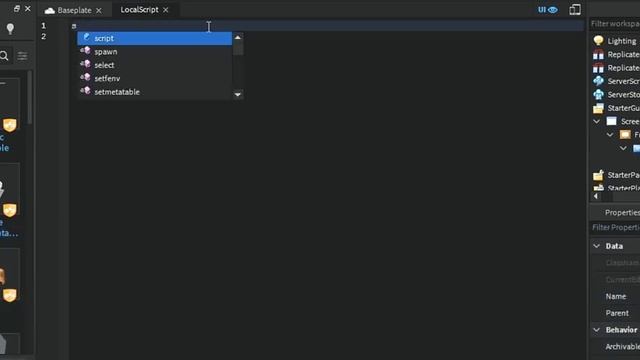Image resolution: width=640 pixels, height=360 pixels.
Task: Select ServerScriptService icon in Explorer
Action: pyautogui.click(x=598, y=81)
